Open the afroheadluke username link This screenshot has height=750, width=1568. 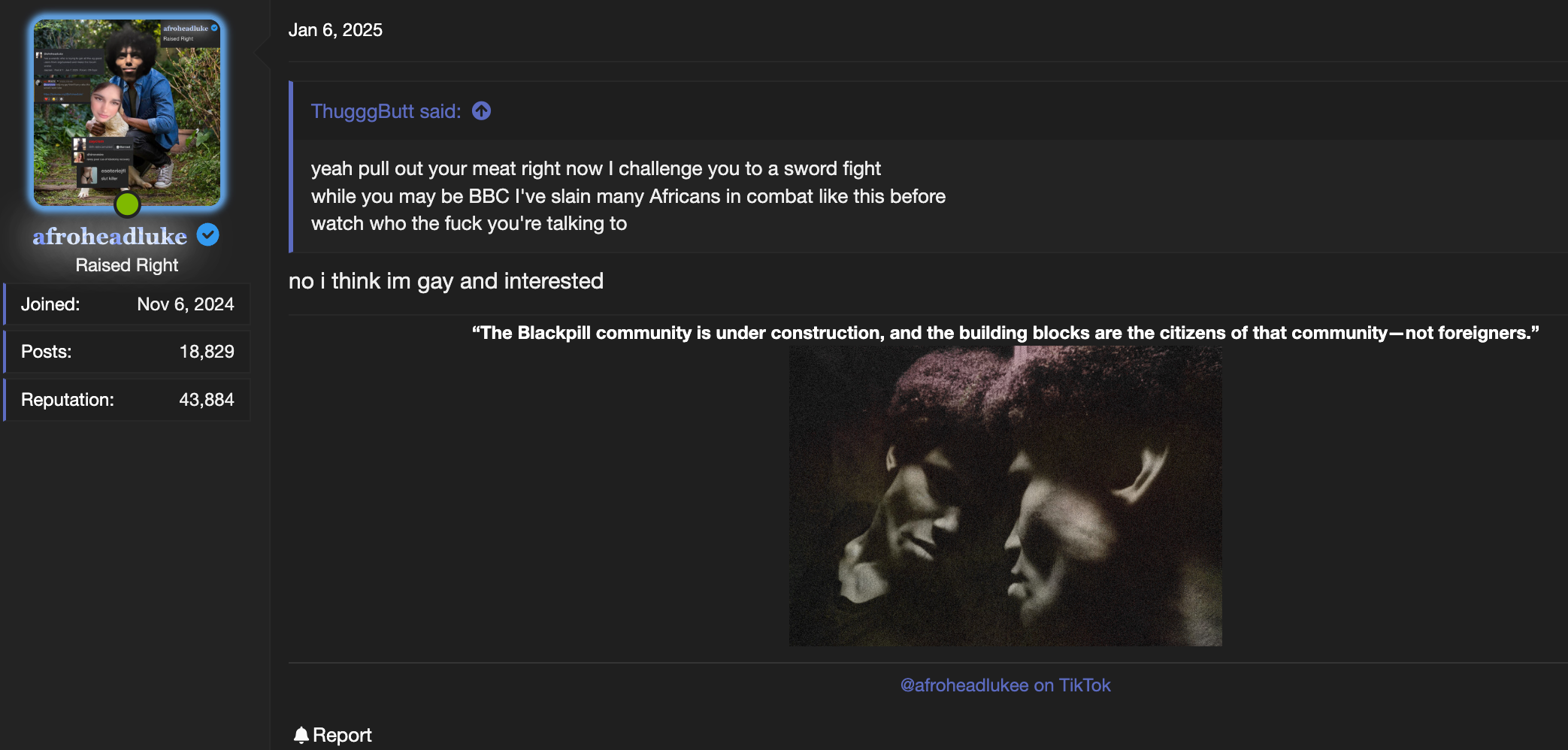[110, 236]
